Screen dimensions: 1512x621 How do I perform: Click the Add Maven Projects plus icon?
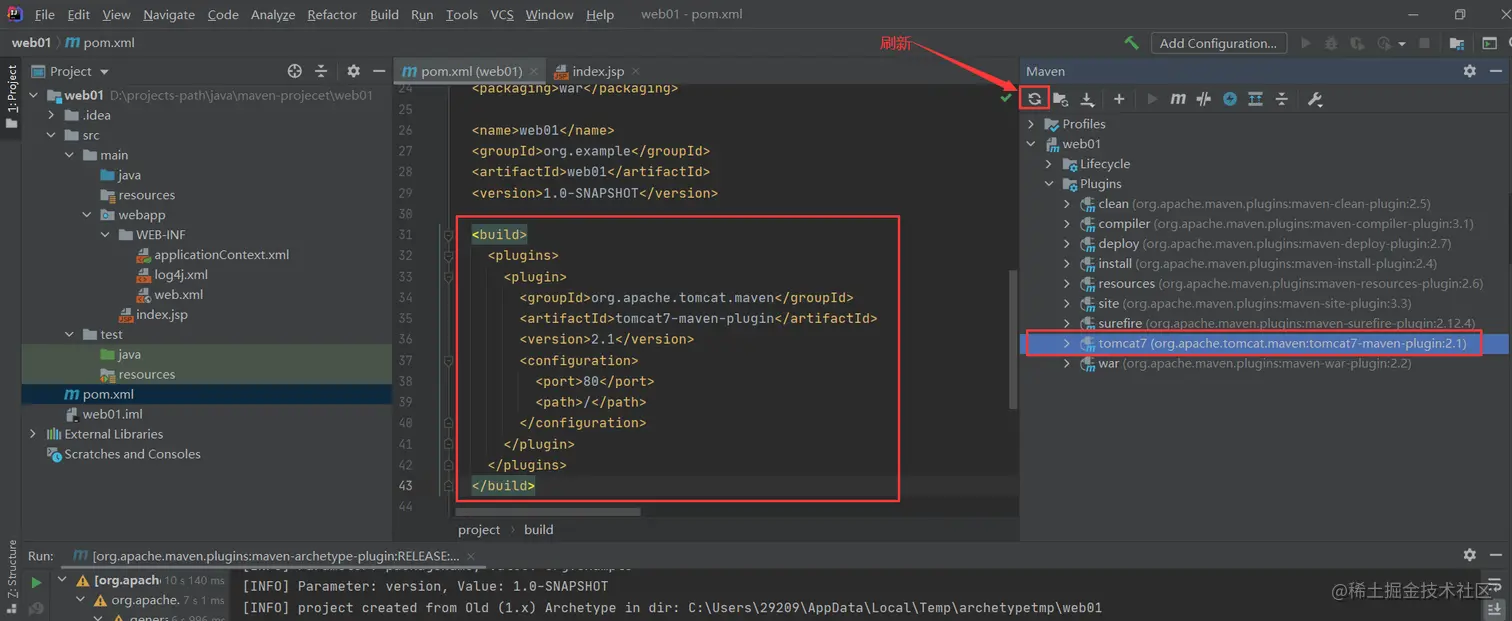pos(1119,99)
